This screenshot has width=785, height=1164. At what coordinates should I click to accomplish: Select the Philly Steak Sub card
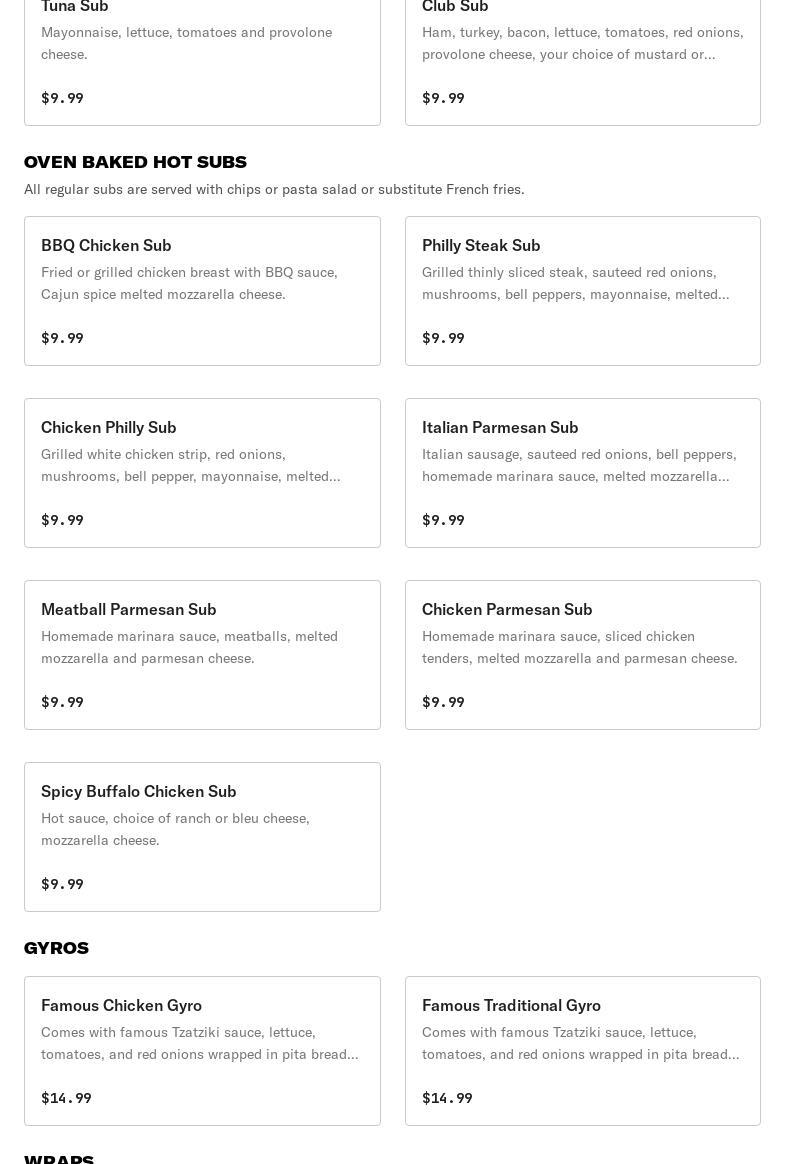point(582,290)
